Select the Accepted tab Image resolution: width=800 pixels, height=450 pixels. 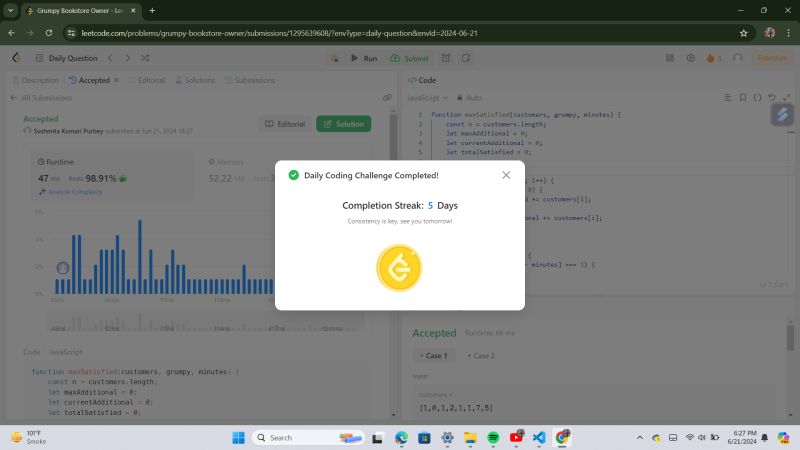[89, 80]
